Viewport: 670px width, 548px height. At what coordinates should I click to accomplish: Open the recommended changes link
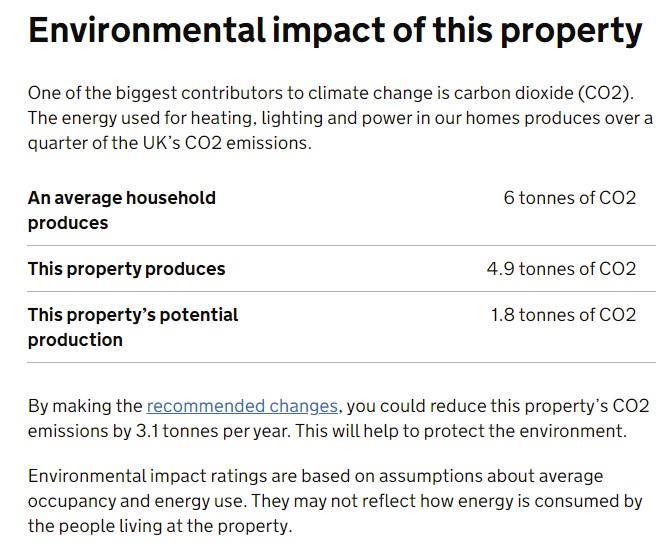[x=242, y=406]
